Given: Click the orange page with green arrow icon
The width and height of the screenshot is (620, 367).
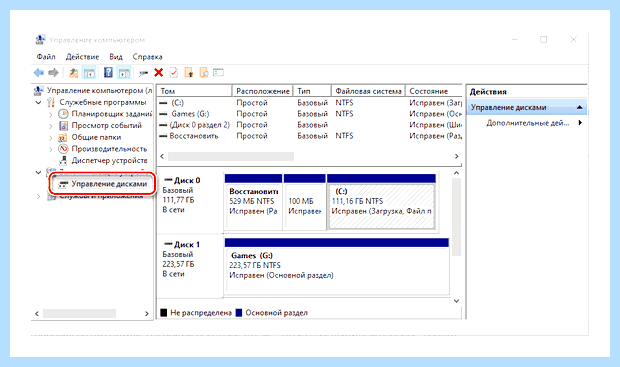Looking at the screenshot, I should tap(189, 73).
